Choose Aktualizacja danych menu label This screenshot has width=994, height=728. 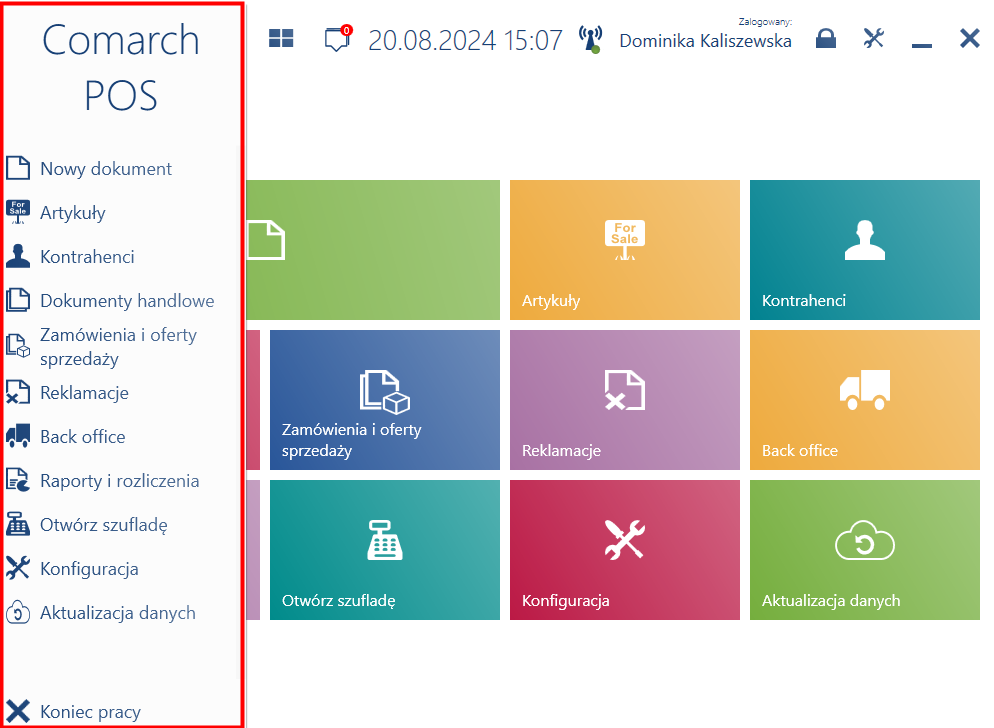[x=118, y=613]
